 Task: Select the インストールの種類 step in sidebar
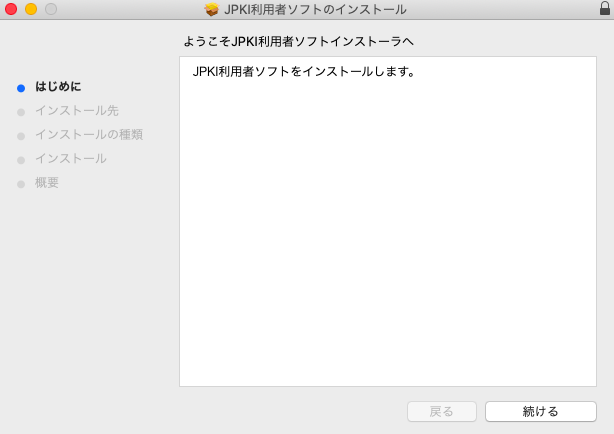coord(89,134)
